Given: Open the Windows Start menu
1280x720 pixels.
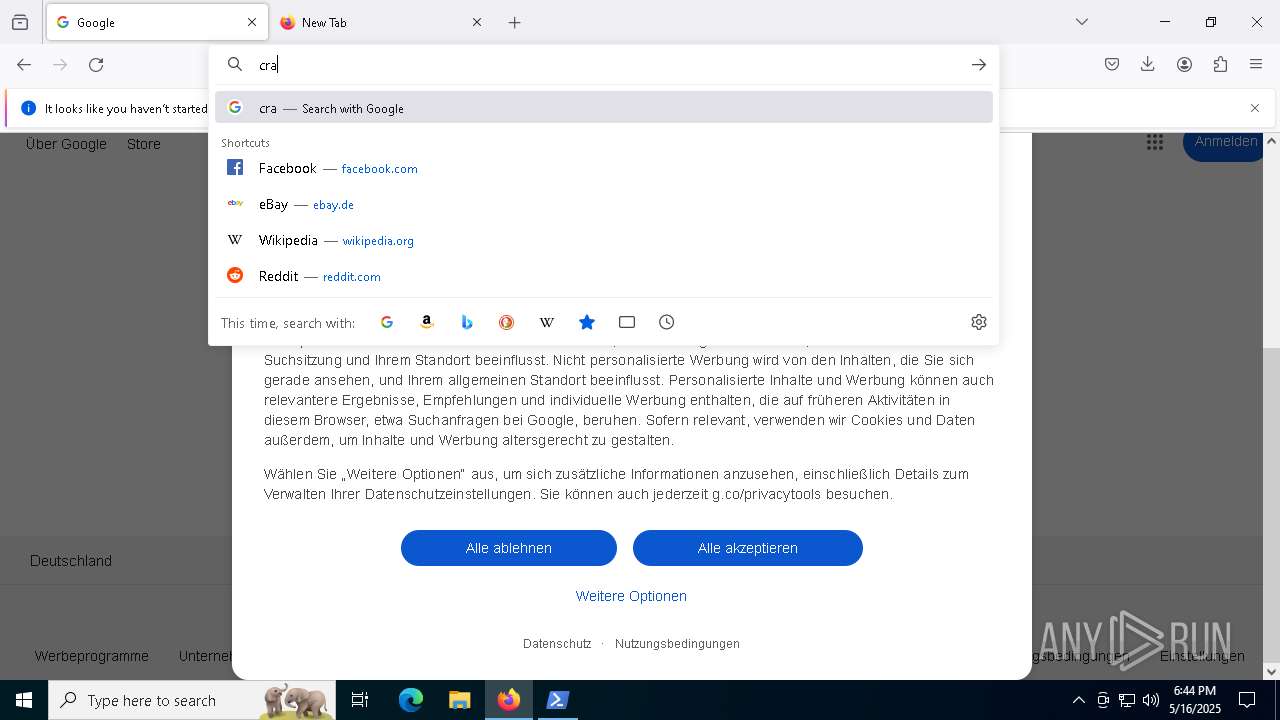Looking at the screenshot, I should (24, 700).
